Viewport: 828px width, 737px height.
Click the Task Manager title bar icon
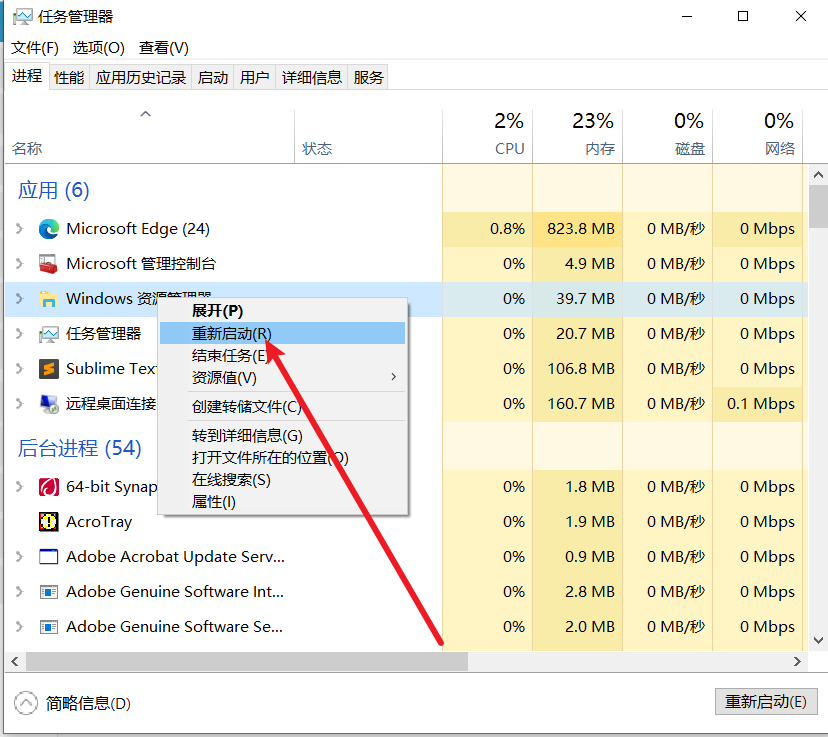click(22, 17)
